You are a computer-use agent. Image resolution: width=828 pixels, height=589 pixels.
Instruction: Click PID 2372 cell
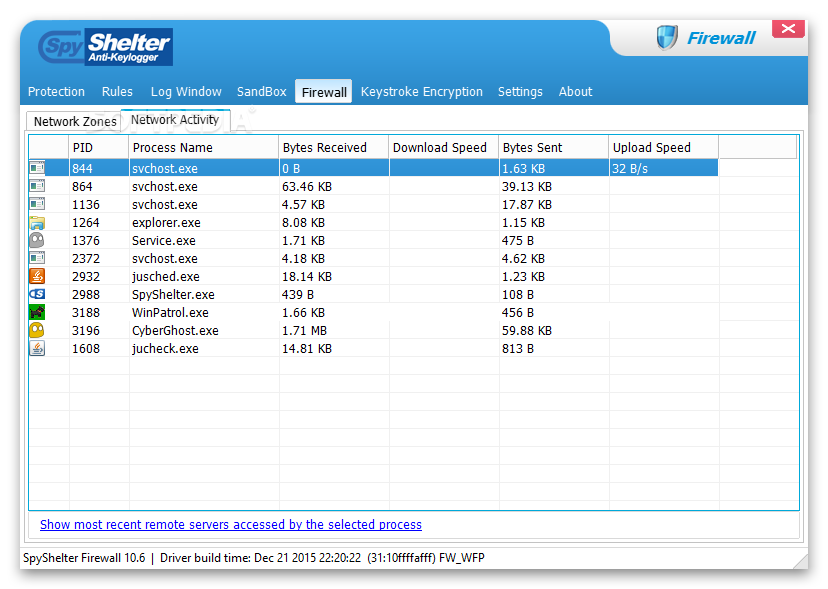point(86,258)
